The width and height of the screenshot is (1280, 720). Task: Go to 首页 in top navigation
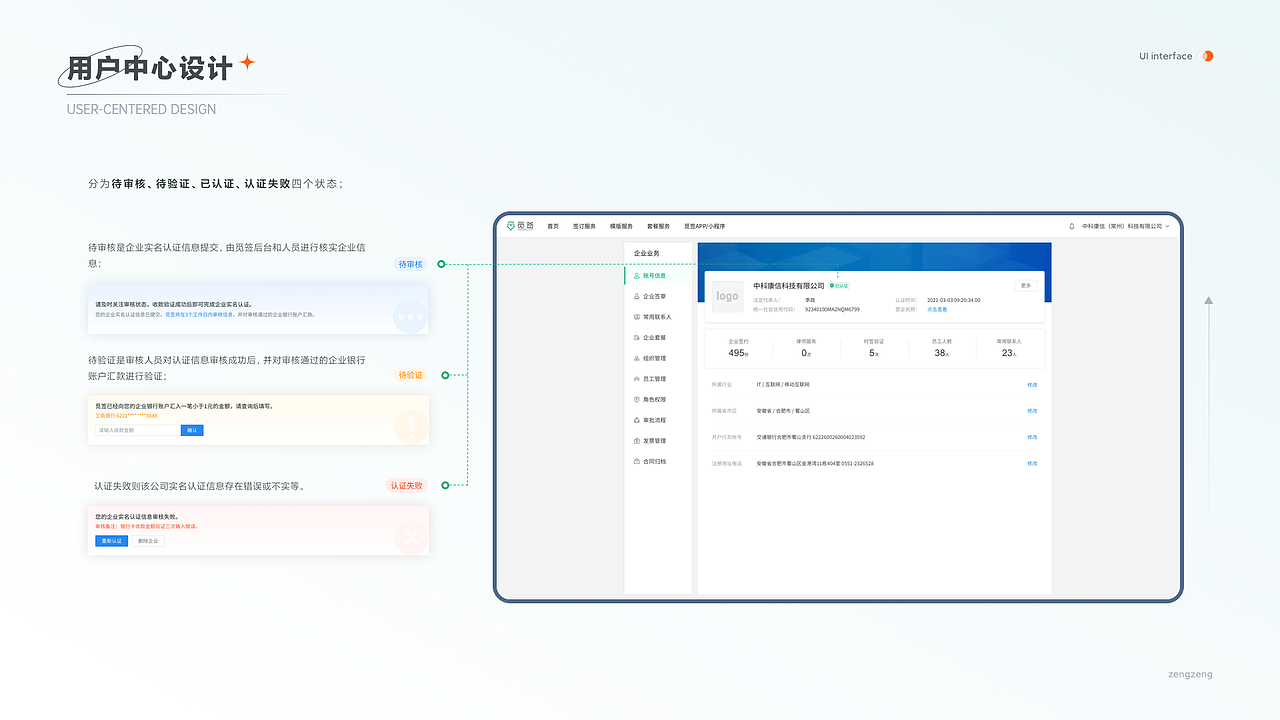tap(553, 226)
